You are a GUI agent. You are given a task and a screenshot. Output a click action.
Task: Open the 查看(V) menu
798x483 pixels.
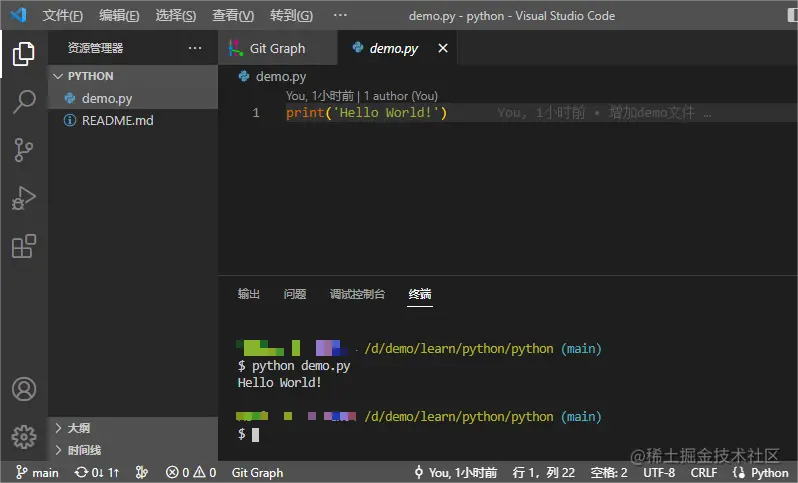tap(233, 16)
